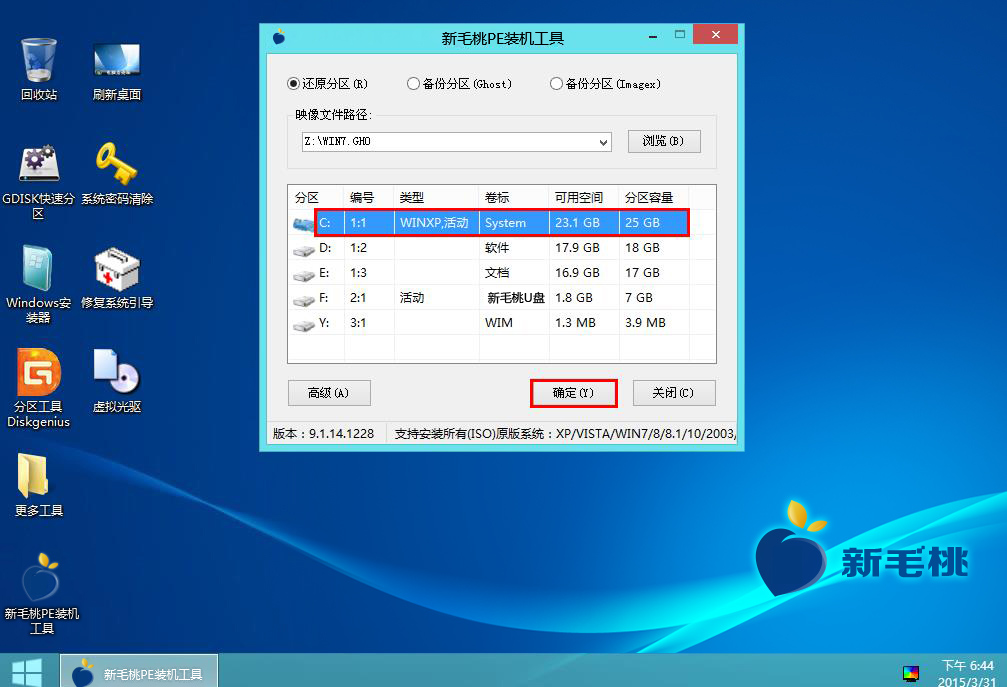Select the 新毛桃U盘 volume label cell
Viewport: 1007px width, 687px height.
tap(516, 298)
